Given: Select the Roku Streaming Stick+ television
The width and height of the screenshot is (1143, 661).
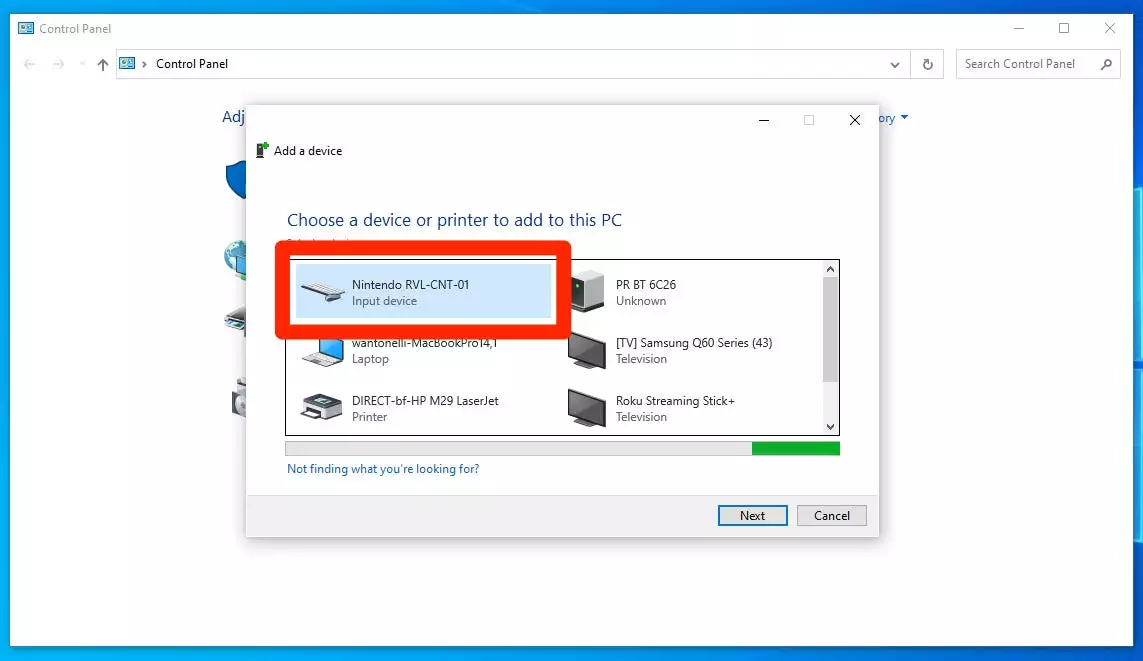Looking at the screenshot, I should pyautogui.click(x=674, y=408).
